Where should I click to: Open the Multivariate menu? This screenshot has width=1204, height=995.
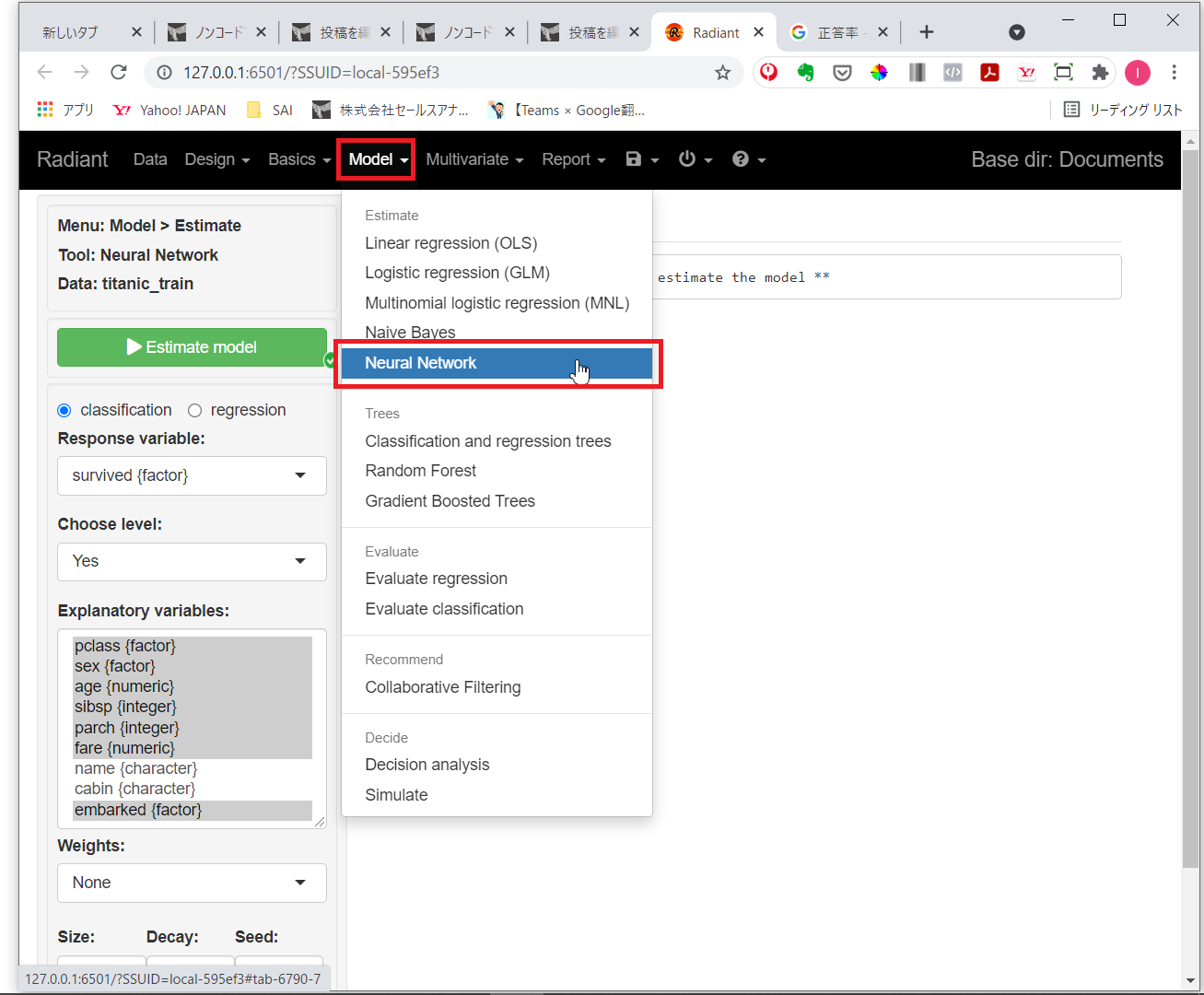point(473,159)
